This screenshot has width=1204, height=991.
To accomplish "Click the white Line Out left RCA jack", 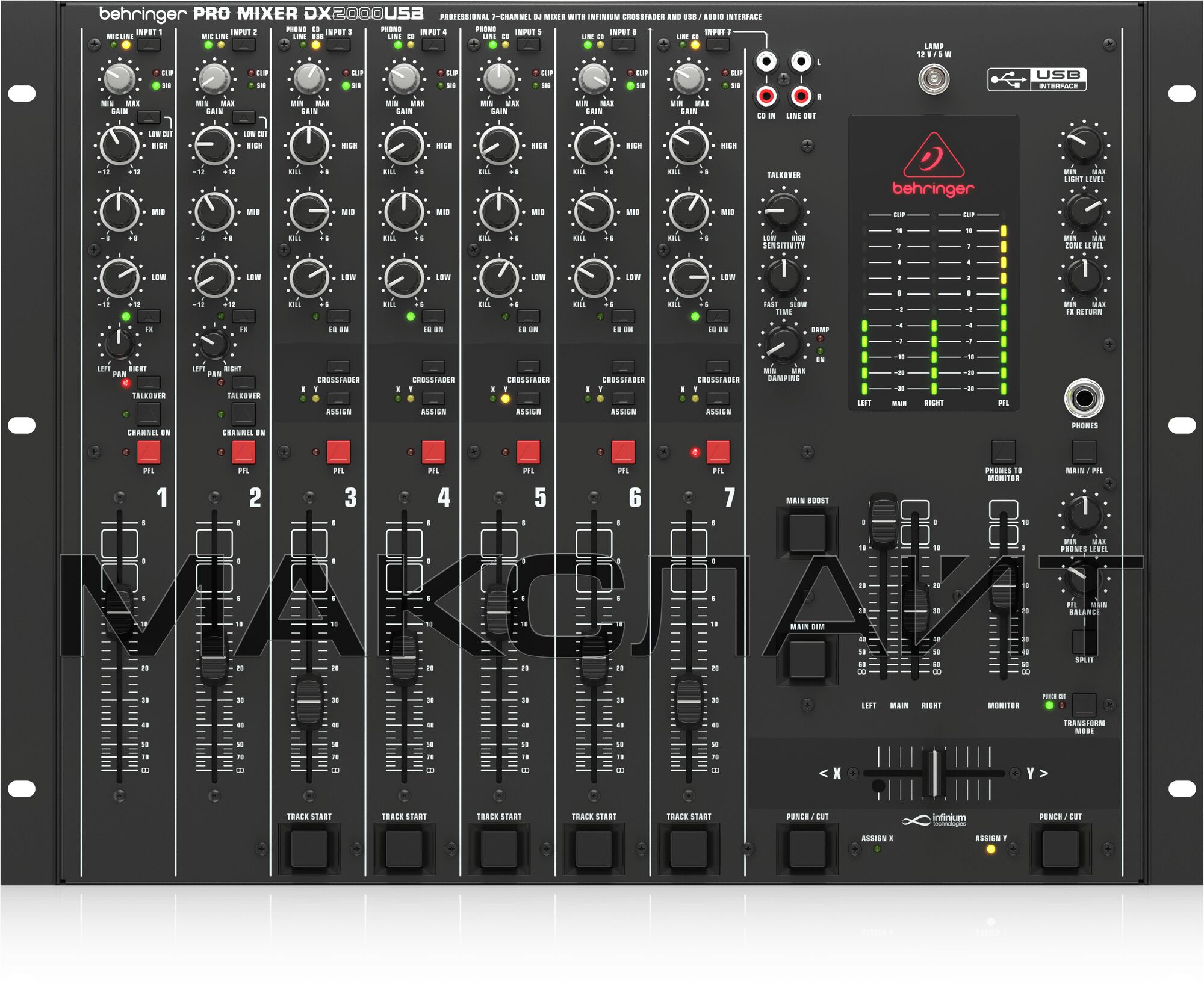I will tap(801, 61).
